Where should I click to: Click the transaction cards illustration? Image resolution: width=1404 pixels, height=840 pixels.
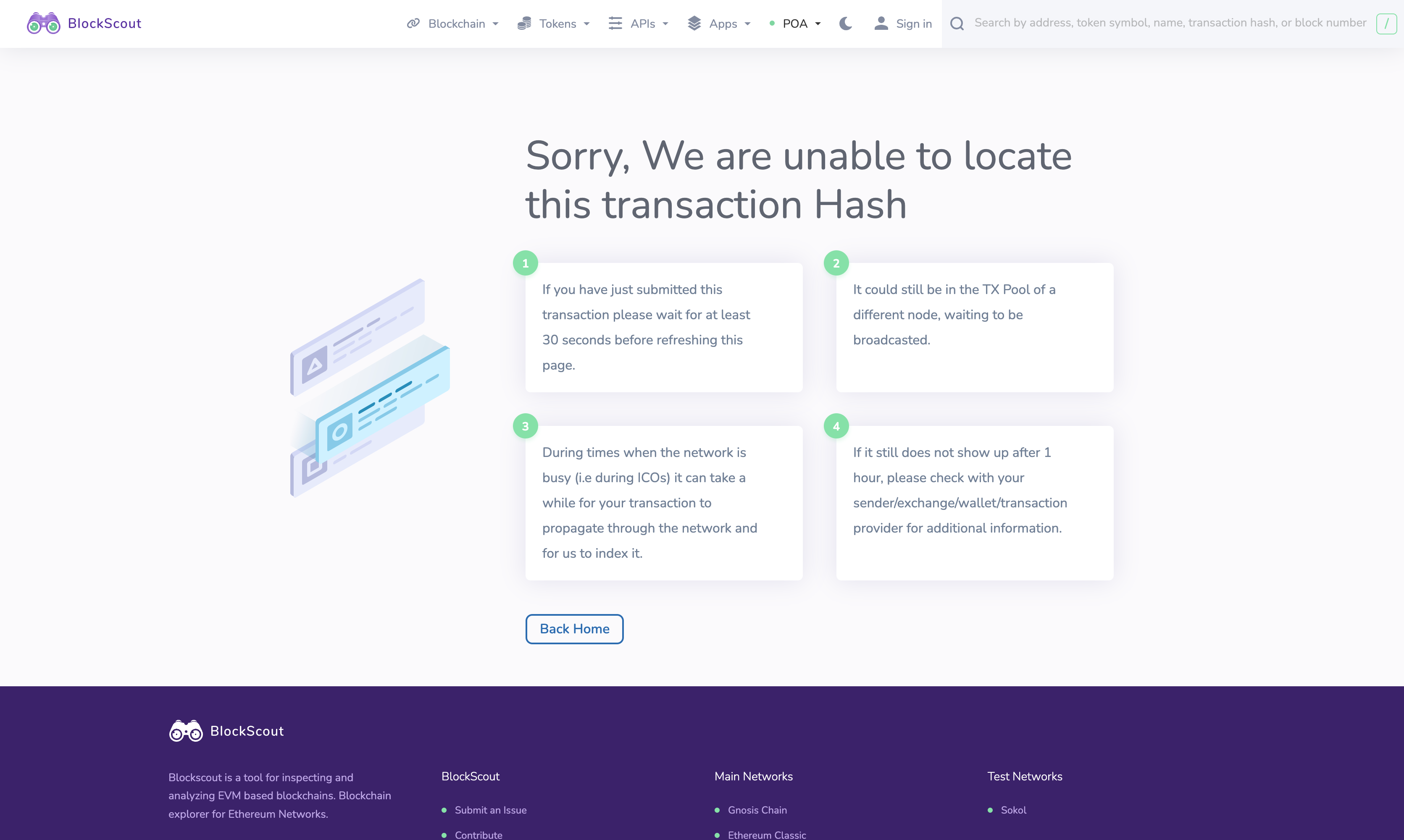click(370, 388)
